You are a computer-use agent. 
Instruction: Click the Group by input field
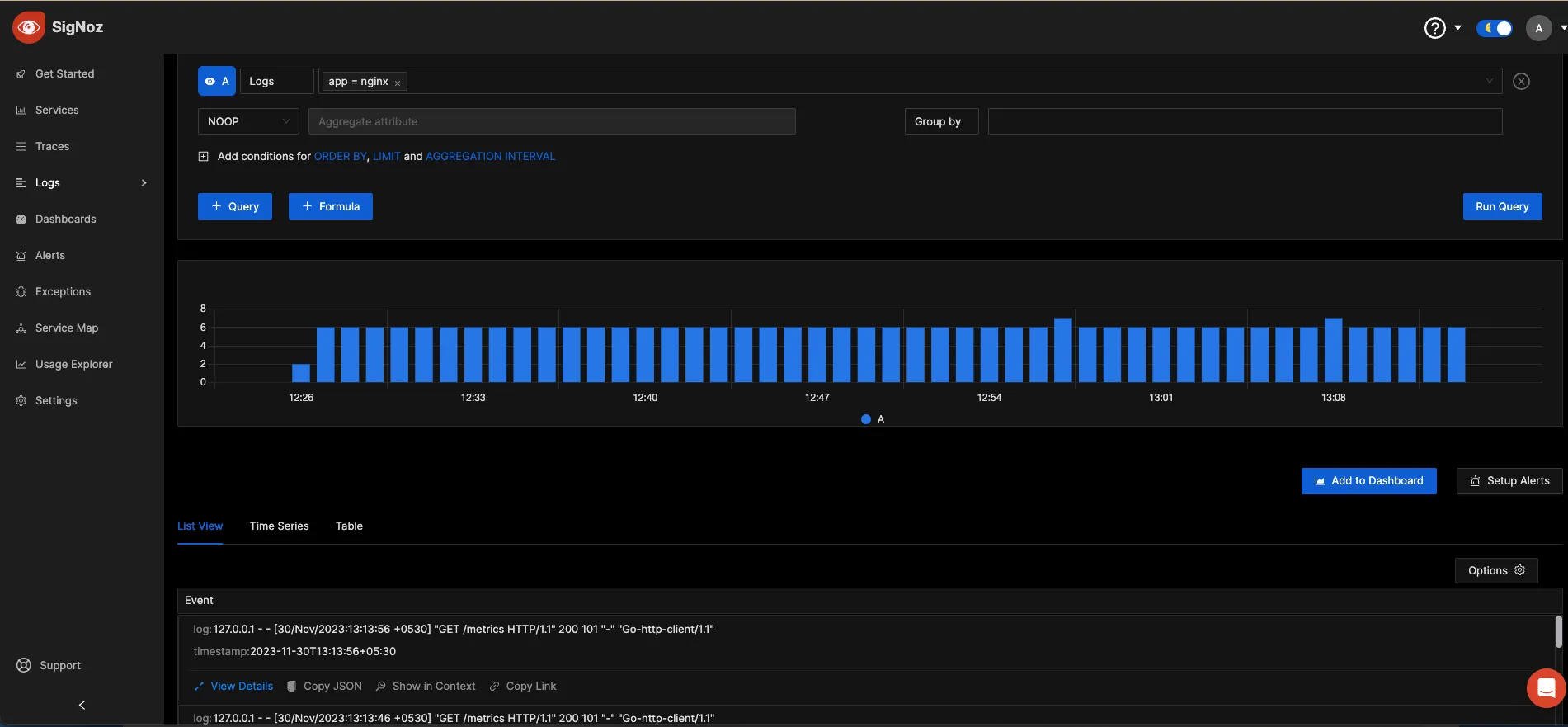pyautogui.click(x=1245, y=121)
